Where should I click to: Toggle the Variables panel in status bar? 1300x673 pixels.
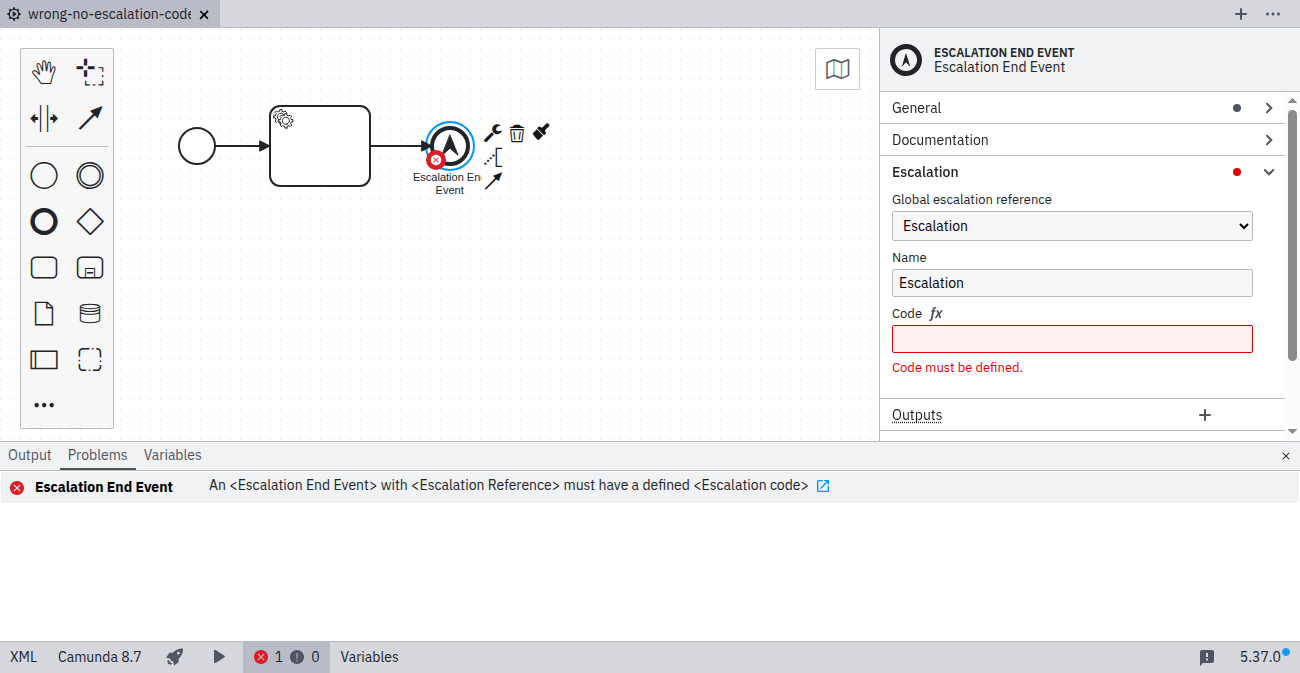369,657
